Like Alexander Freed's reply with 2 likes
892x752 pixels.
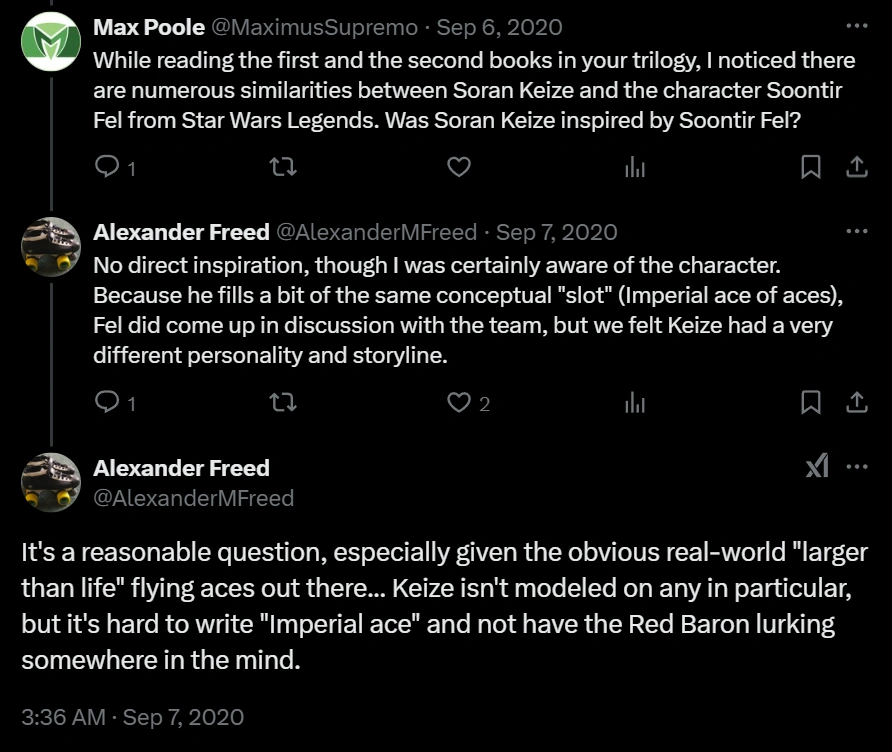click(x=458, y=402)
